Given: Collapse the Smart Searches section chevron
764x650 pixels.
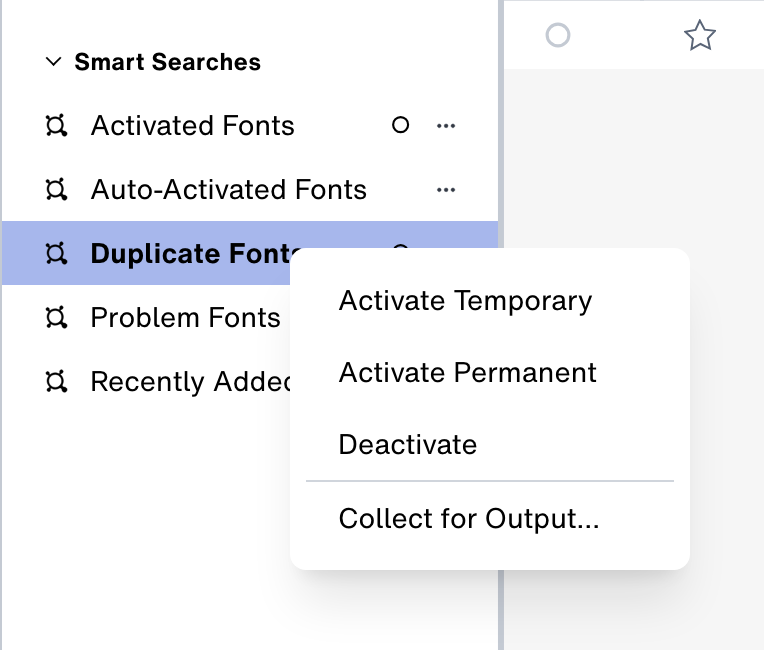Looking at the screenshot, I should click(x=53, y=62).
